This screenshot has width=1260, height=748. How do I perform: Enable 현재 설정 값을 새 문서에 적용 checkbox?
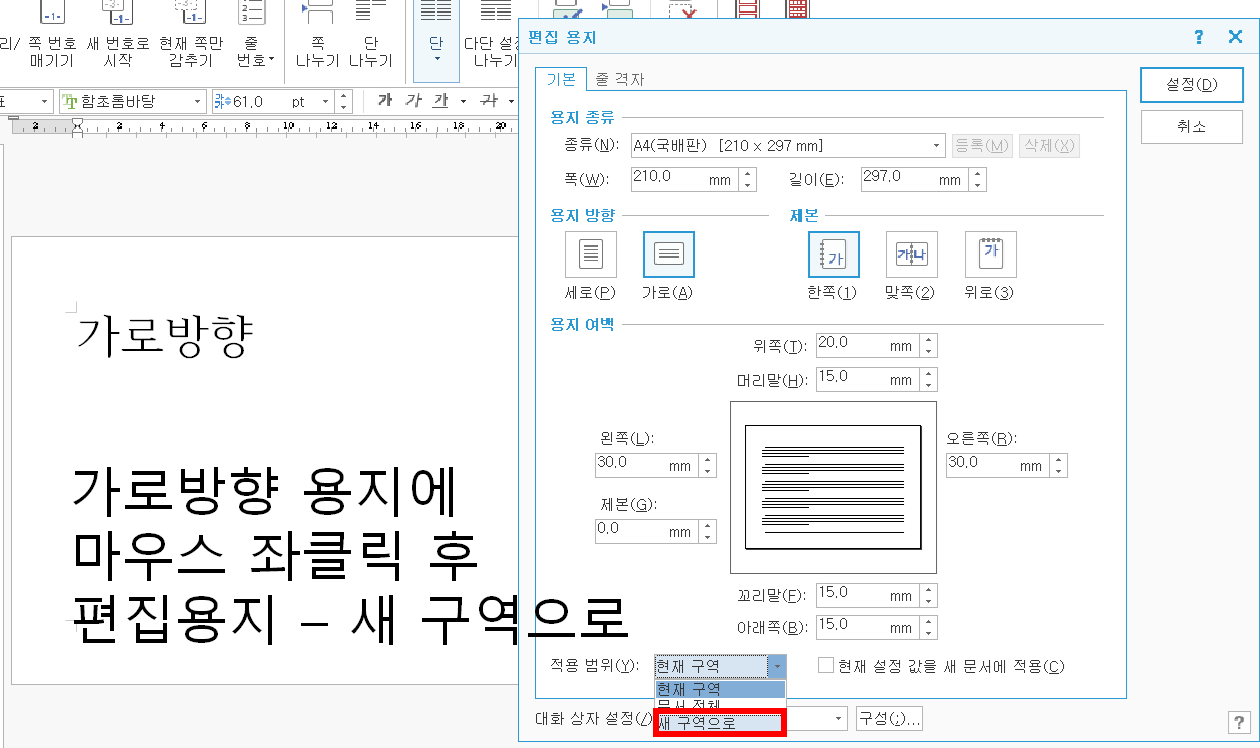click(x=824, y=665)
